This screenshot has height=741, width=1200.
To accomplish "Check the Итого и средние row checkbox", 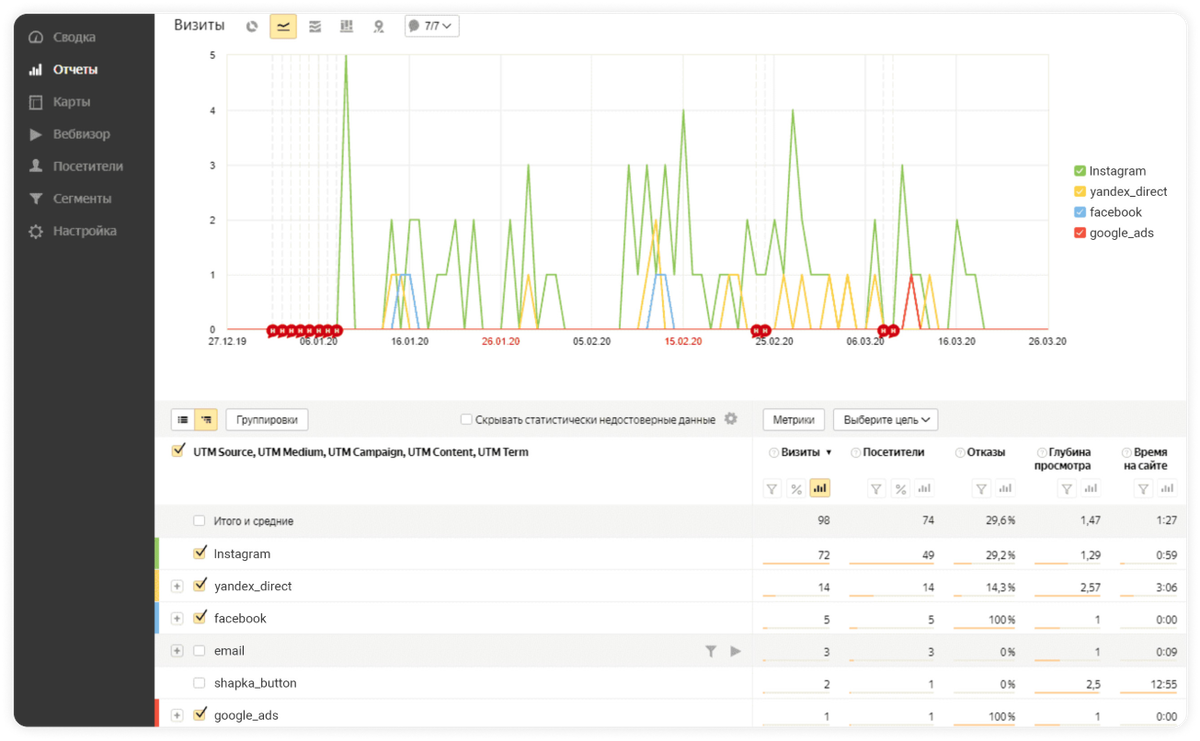I will point(199,521).
